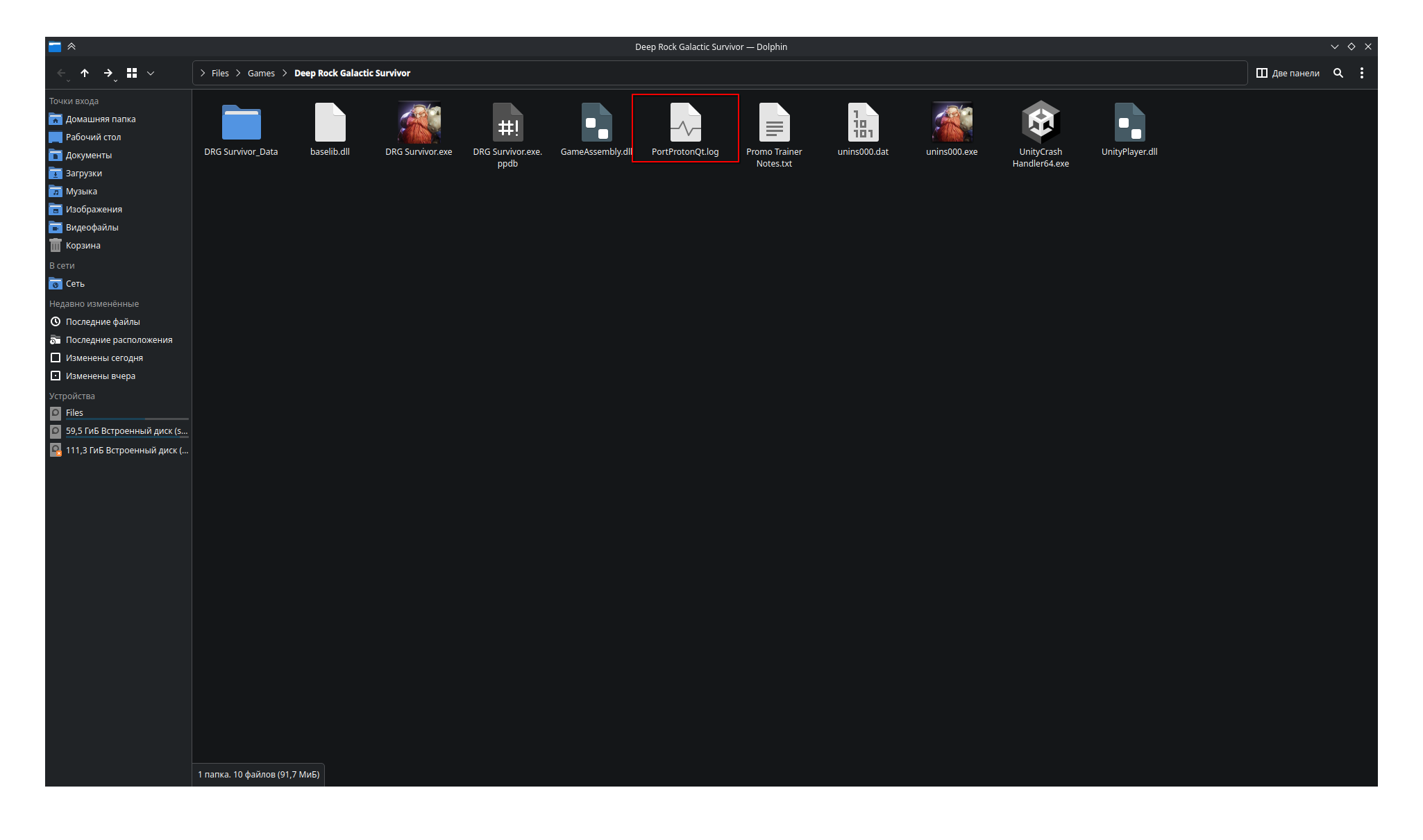Image resolution: width=1423 pixels, height=840 pixels.
Task: Click the back navigation arrow
Action: click(61, 73)
